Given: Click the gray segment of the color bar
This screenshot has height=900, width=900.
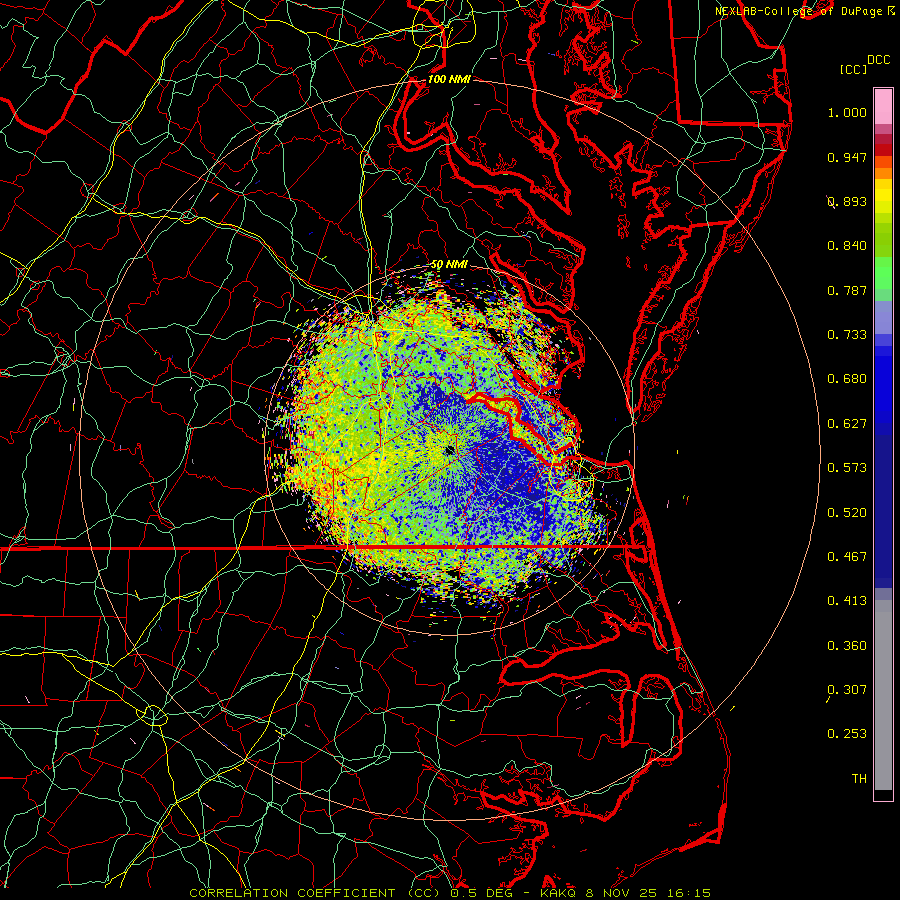Looking at the screenshot, I should click(x=883, y=695).
